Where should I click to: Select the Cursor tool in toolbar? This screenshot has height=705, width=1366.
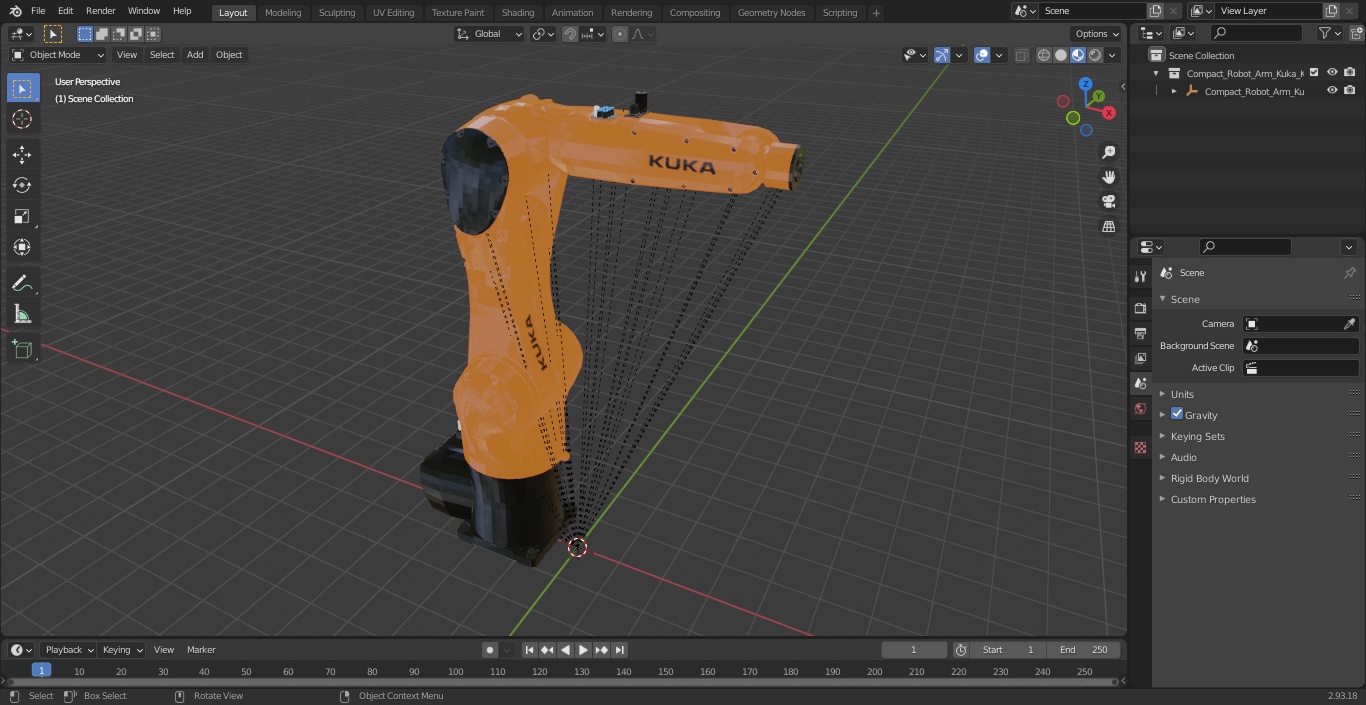22,119
